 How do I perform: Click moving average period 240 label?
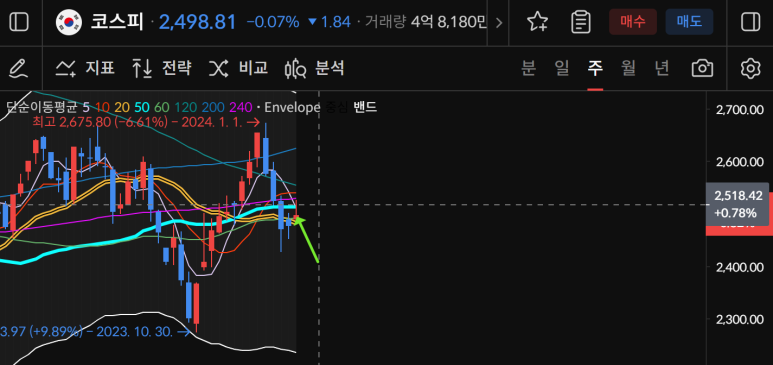241,107
